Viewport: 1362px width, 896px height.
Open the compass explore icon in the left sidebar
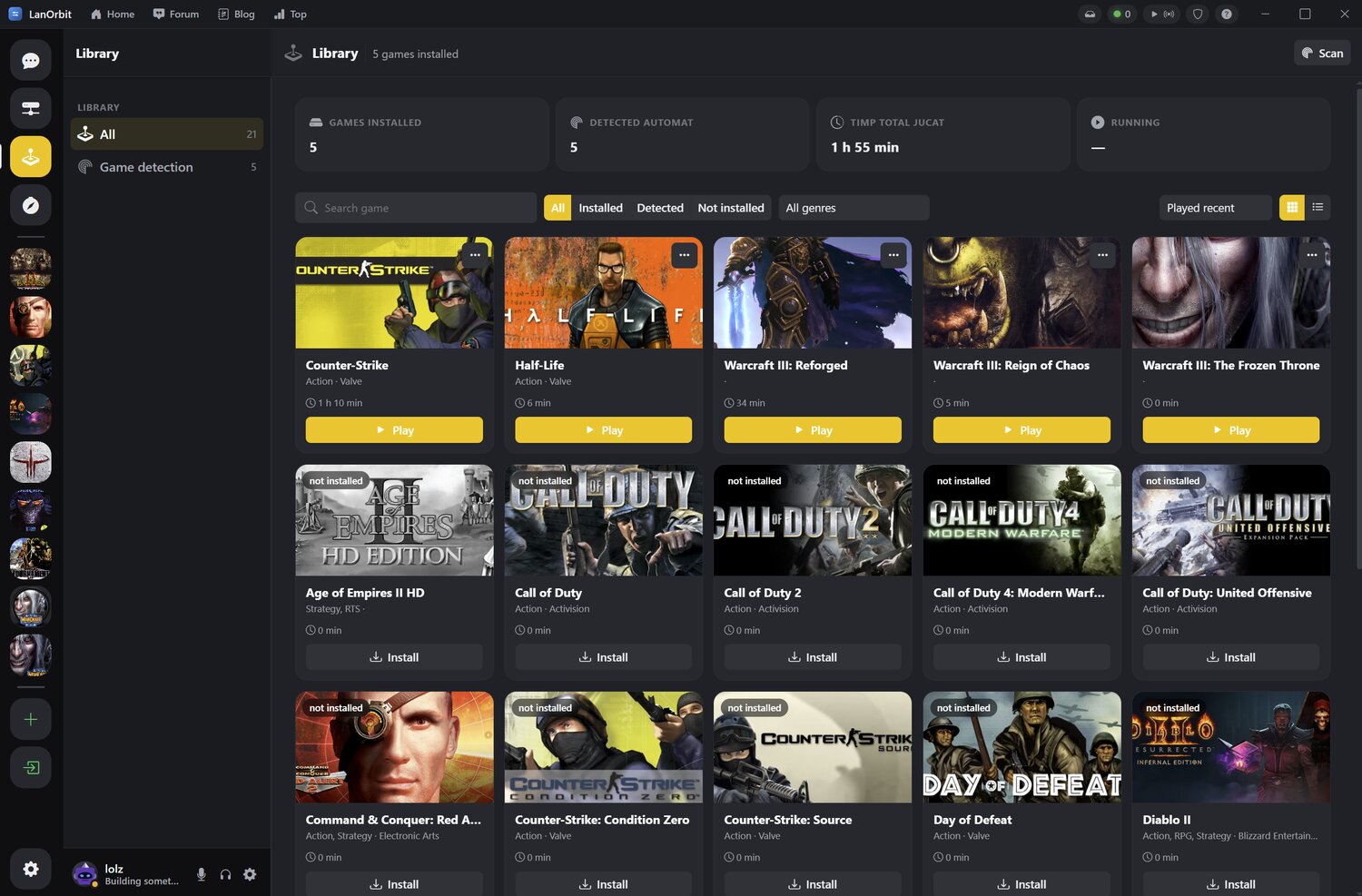click(30, 205)
